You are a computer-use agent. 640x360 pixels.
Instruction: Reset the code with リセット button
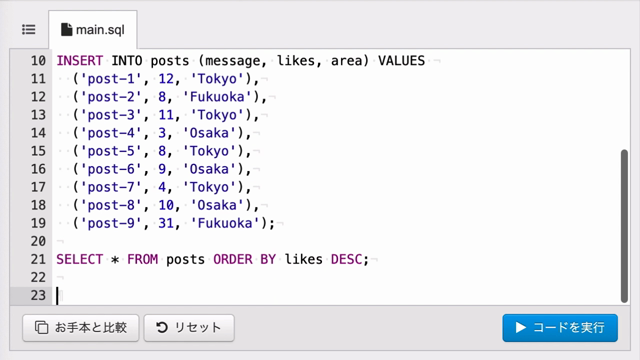click(x=189, y=328)
